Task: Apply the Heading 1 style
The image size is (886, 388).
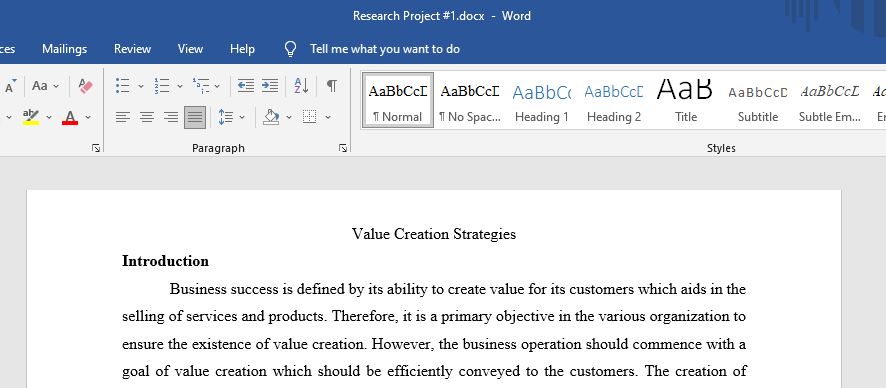Action: [542, 100]
